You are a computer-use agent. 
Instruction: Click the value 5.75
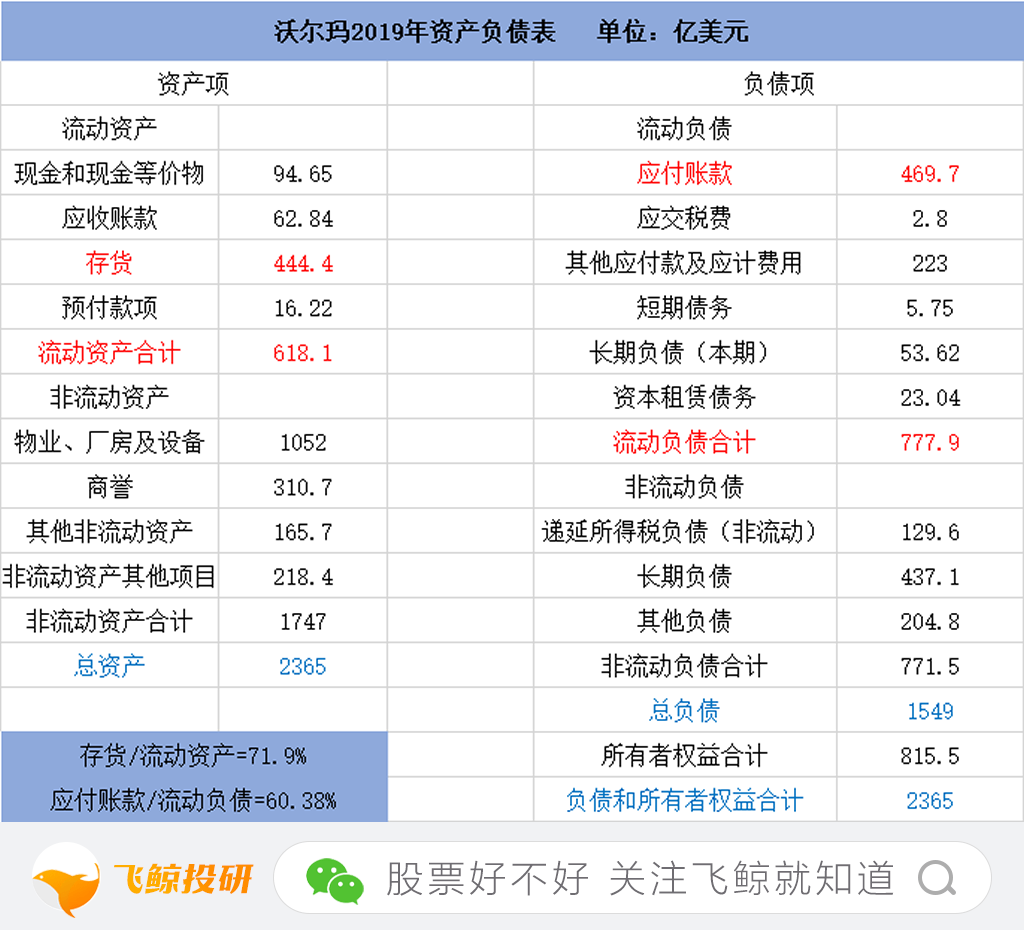(x=930, y=308)
